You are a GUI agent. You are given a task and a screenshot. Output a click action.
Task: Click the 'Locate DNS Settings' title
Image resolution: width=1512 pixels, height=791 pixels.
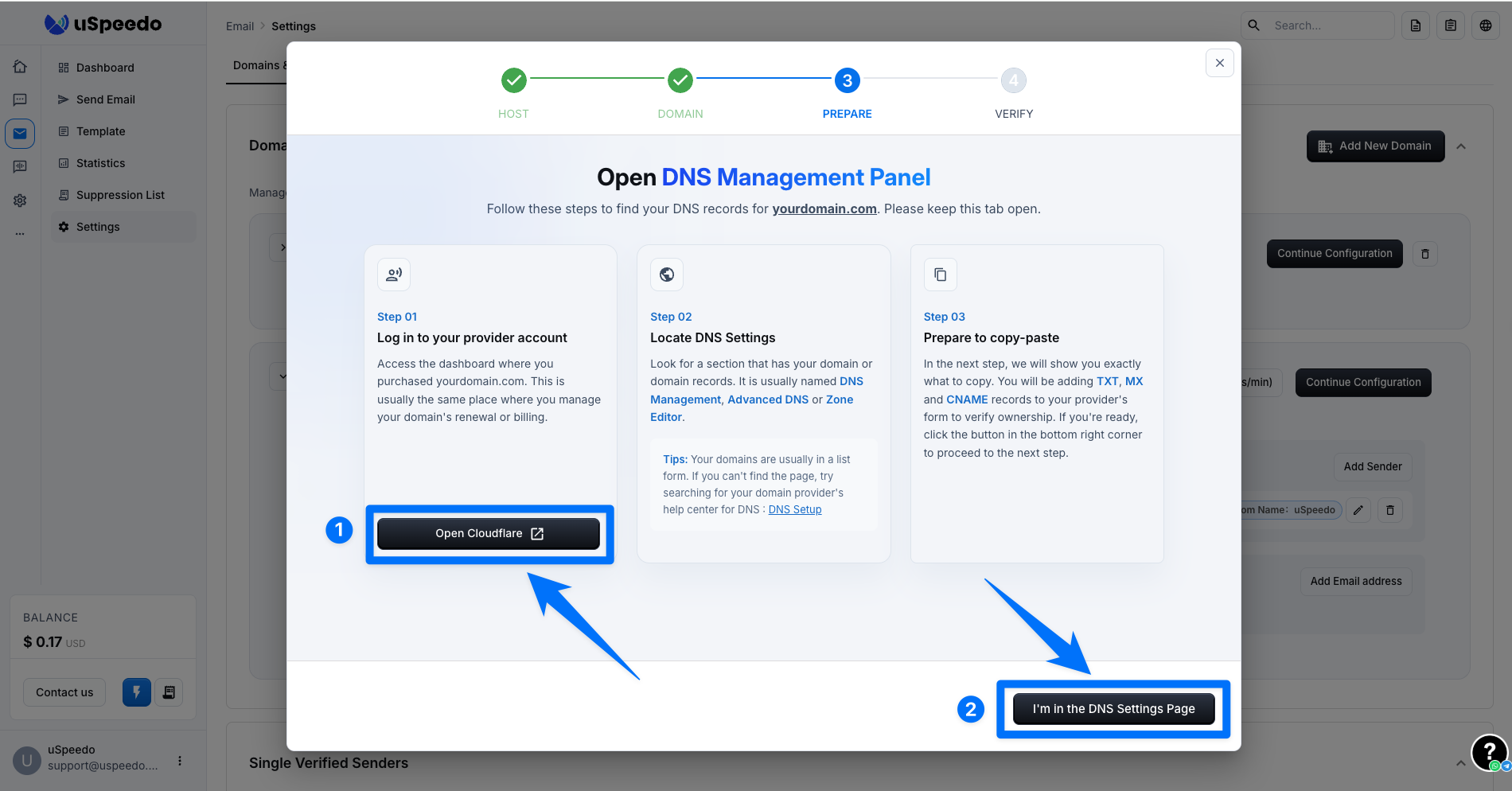[712, 338]
